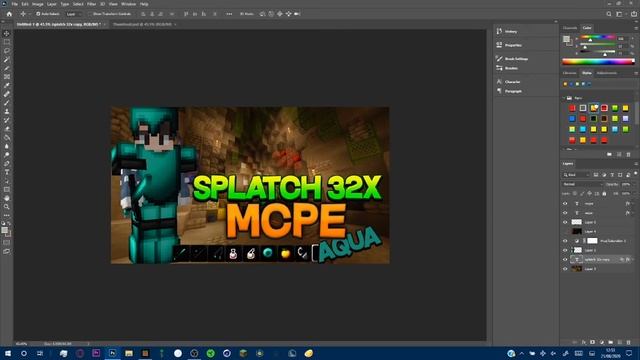Open the Properties panel icon
The height and width of the screenshot is (360, 640).
click(x=499, y=45)
